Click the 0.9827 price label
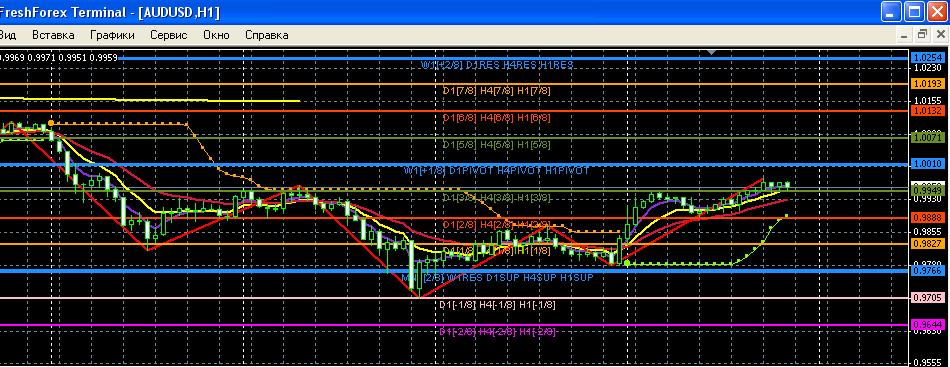Viewport: 950px width, 367px height. pyautogui.click(x=928, y=243)
